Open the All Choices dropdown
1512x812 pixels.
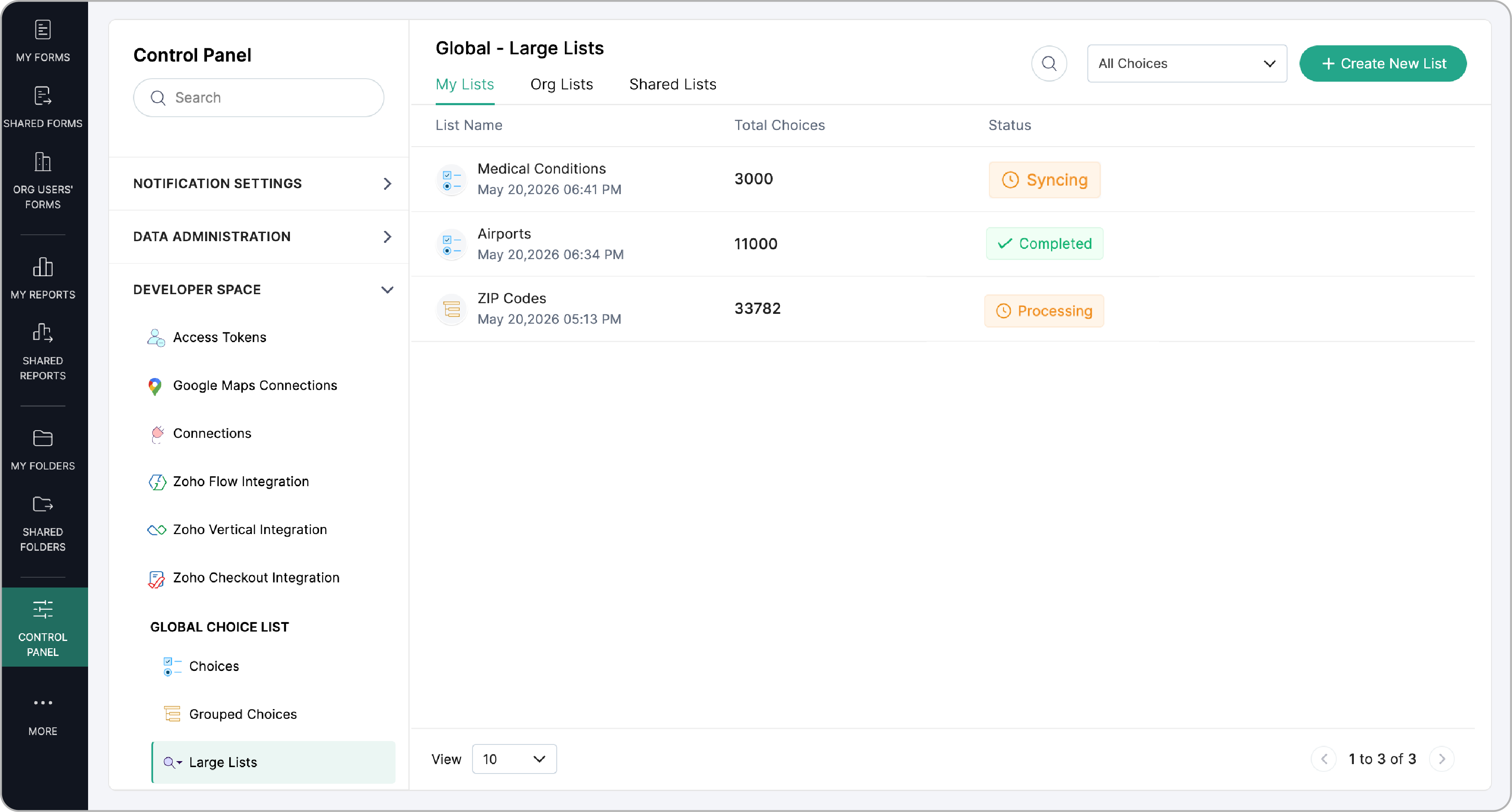[x=1187, y=63]
